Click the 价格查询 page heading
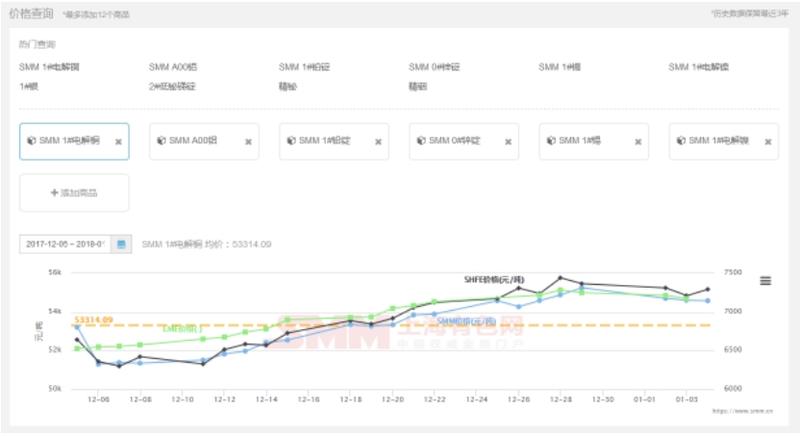 (31, 13)
